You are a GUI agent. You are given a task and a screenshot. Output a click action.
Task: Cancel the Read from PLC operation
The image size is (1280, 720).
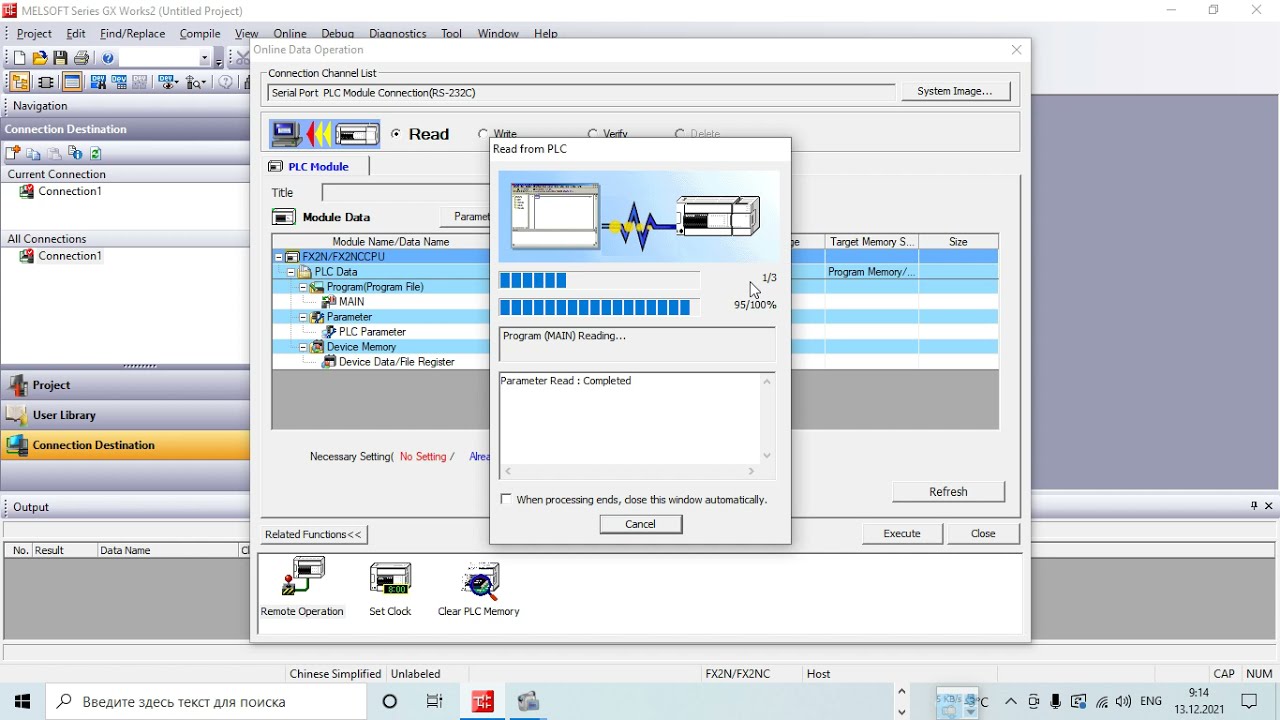641,524
